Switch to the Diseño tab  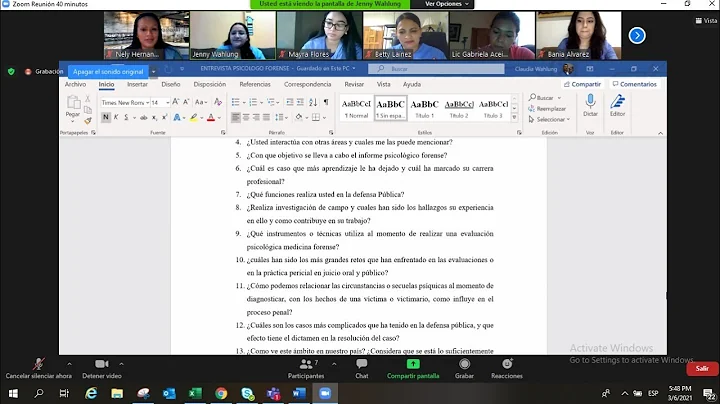tap(170, 84)
